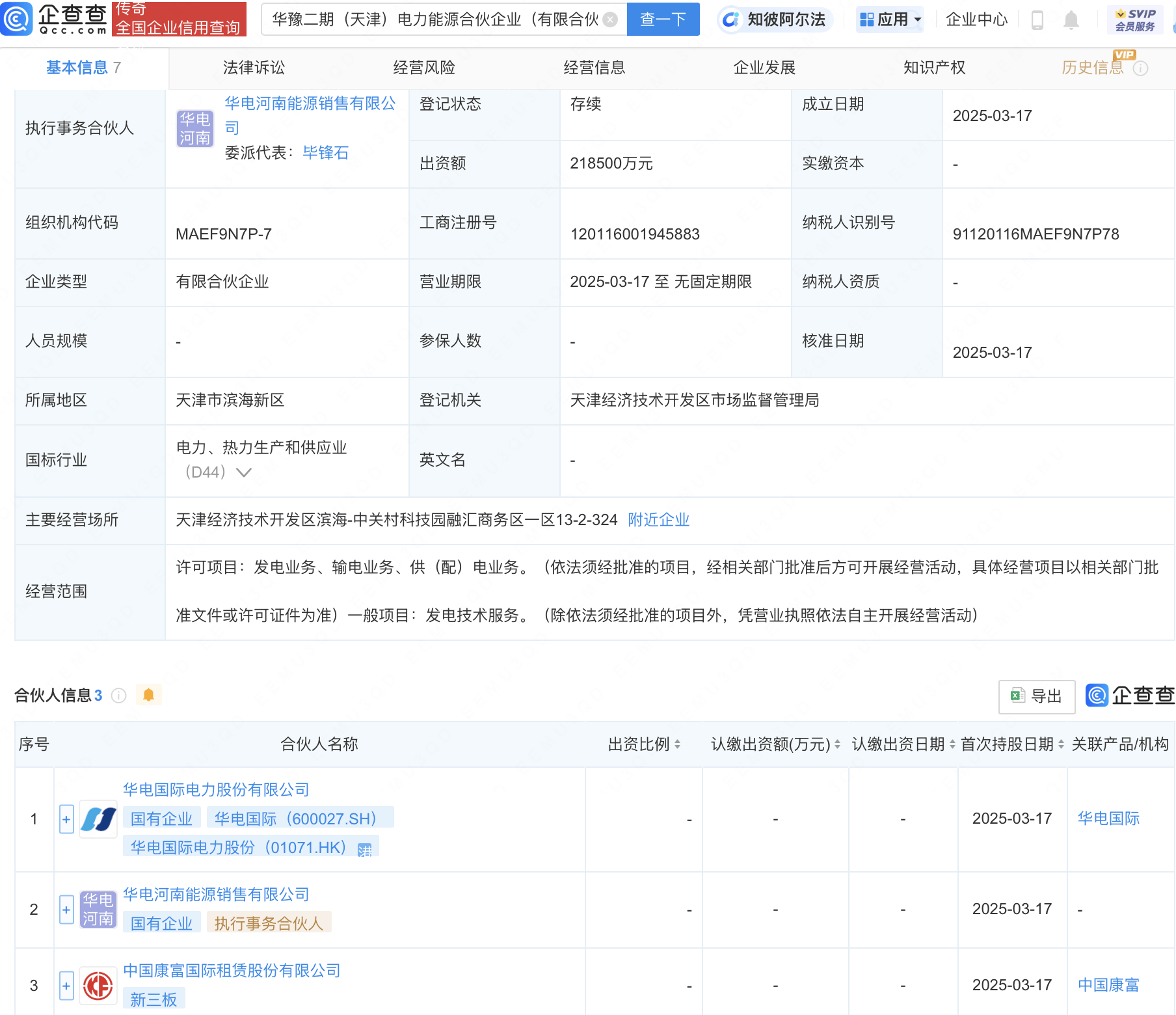Switch to the 法律诉讼 tab

[254, 68]
